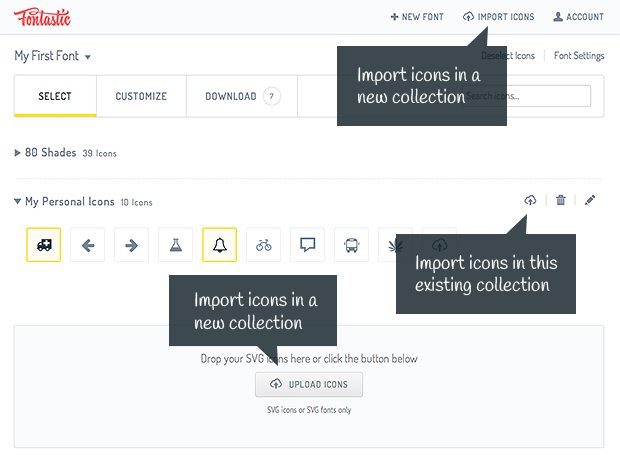Delete collection using the trash icon

point(560,200)
